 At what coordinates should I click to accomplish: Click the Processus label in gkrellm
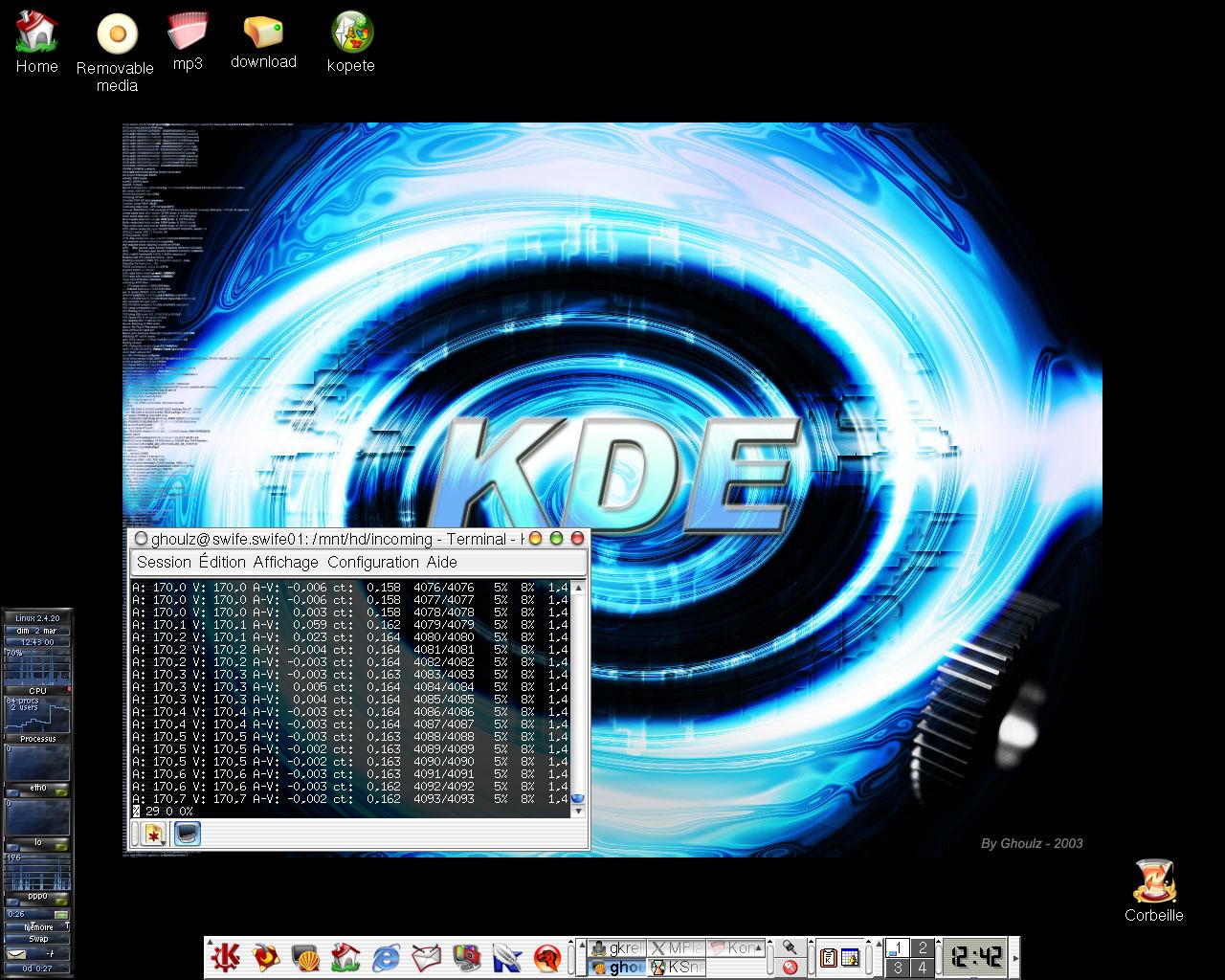(38, 739)
